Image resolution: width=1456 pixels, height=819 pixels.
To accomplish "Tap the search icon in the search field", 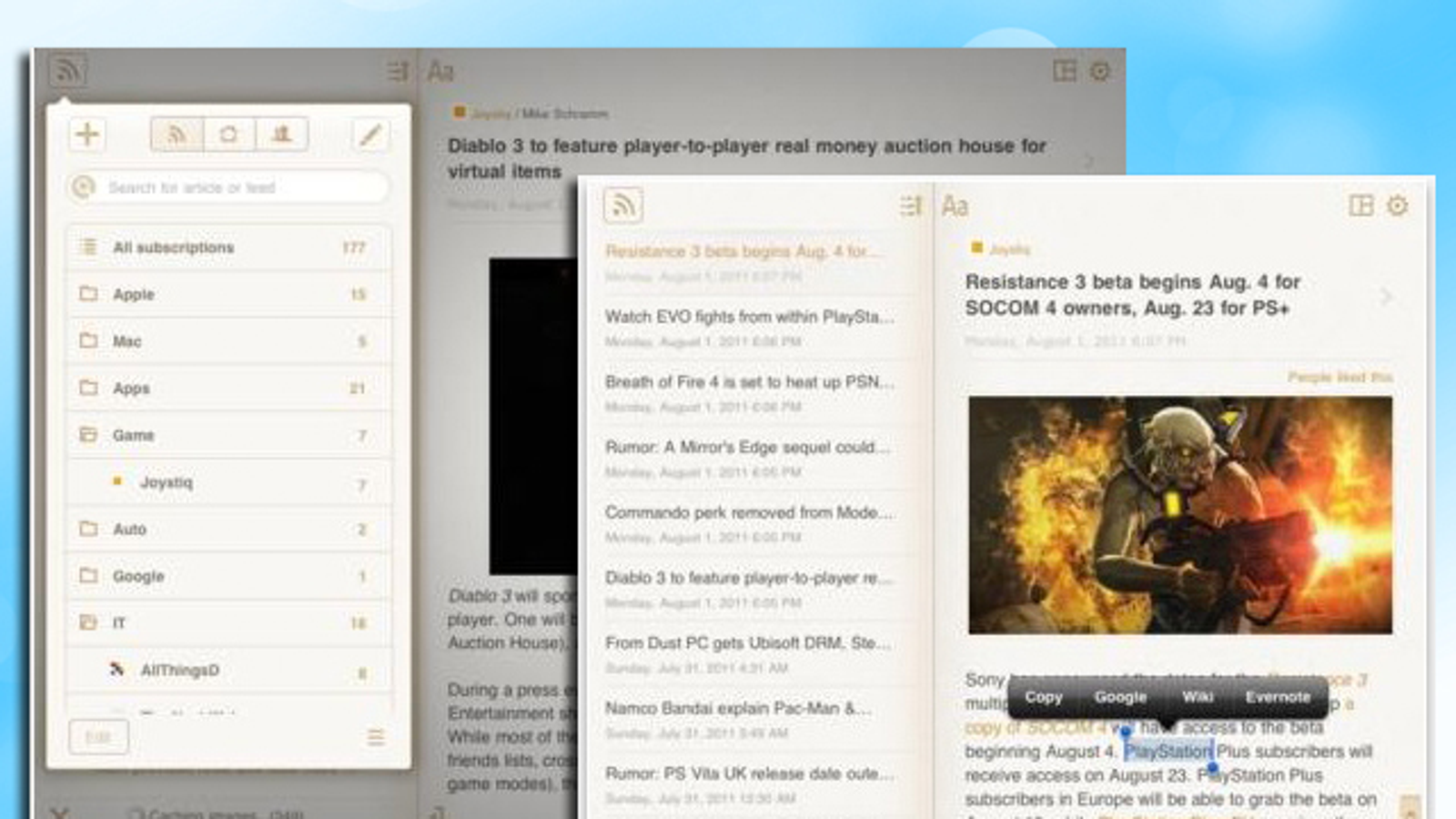I will 84,187.
